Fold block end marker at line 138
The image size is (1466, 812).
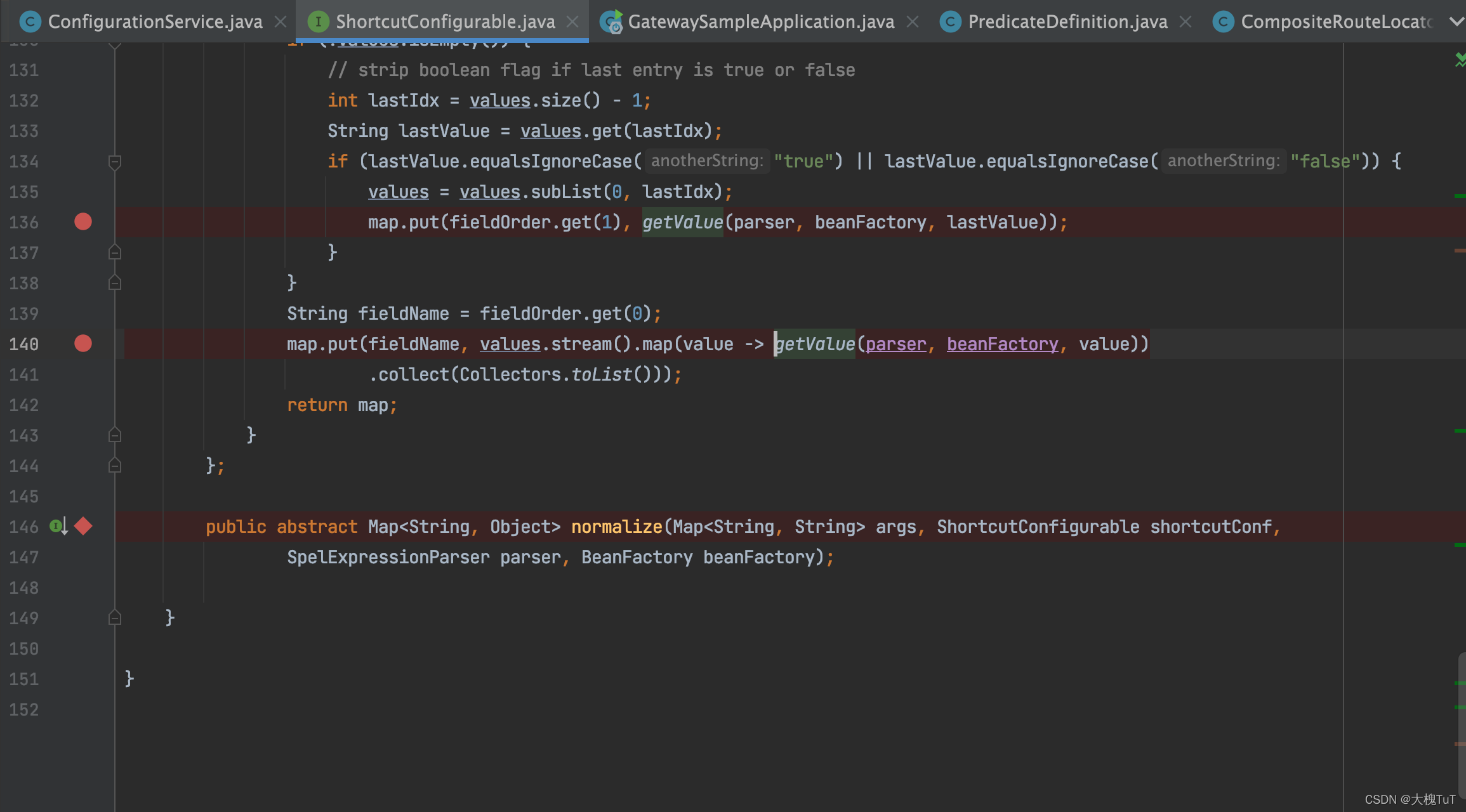[115, 282]
